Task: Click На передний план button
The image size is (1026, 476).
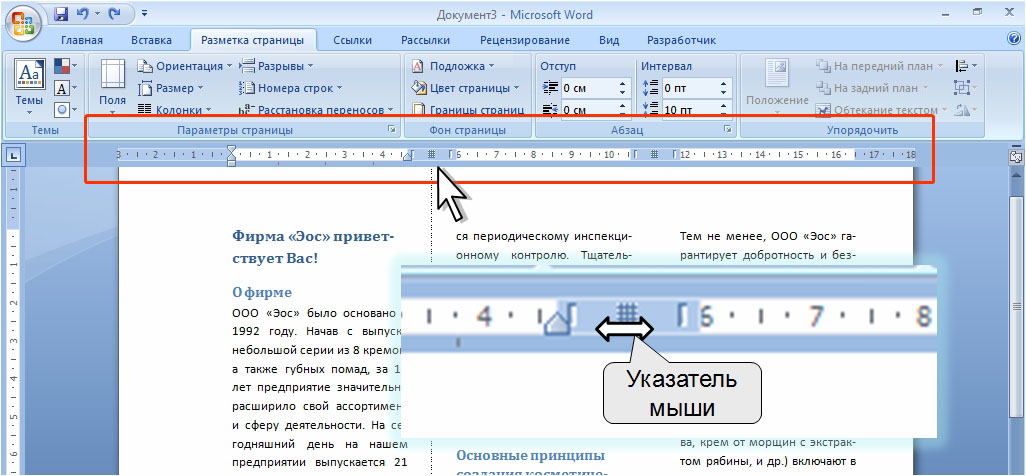Action: (879, 66)
